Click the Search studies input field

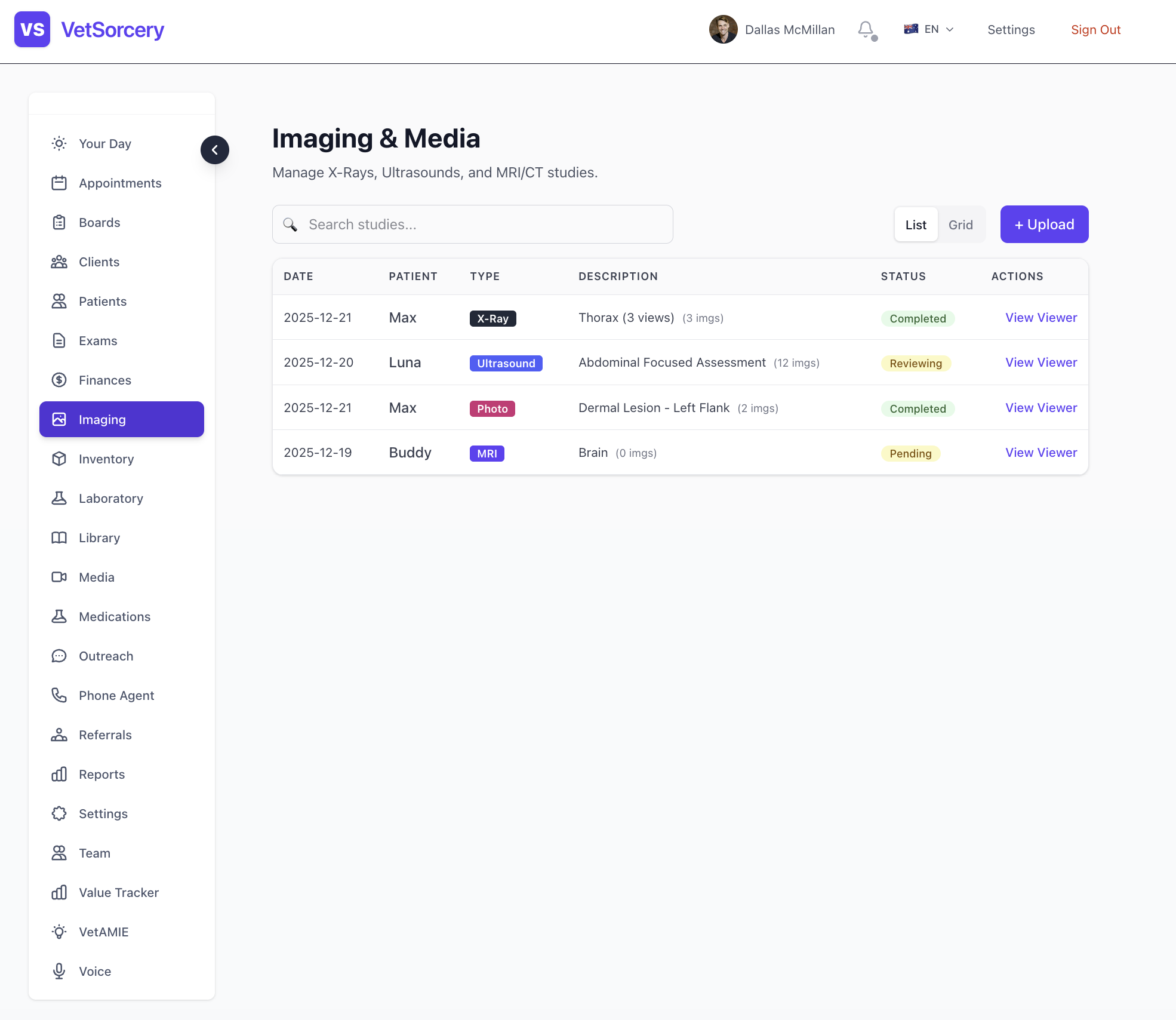click(473, 225)
